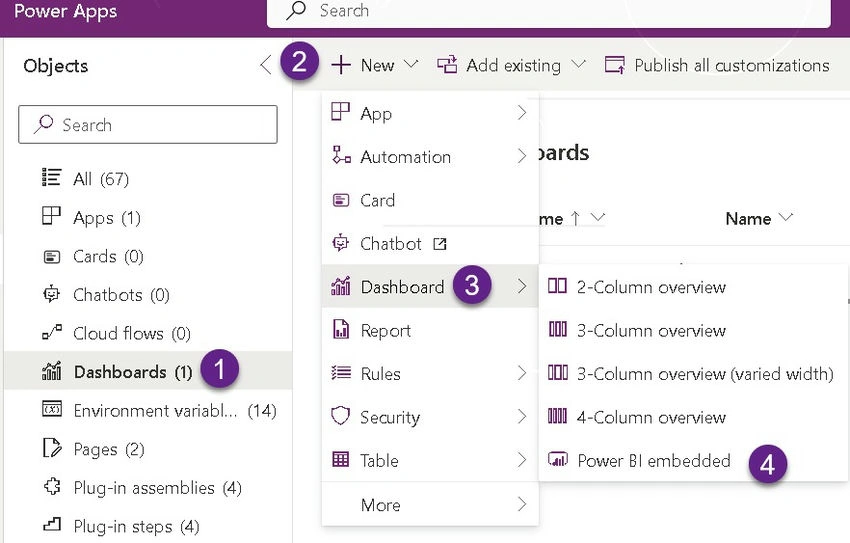Expand the Security submenu arrow
The image size is (850, 543).
(x=521, y=416)
